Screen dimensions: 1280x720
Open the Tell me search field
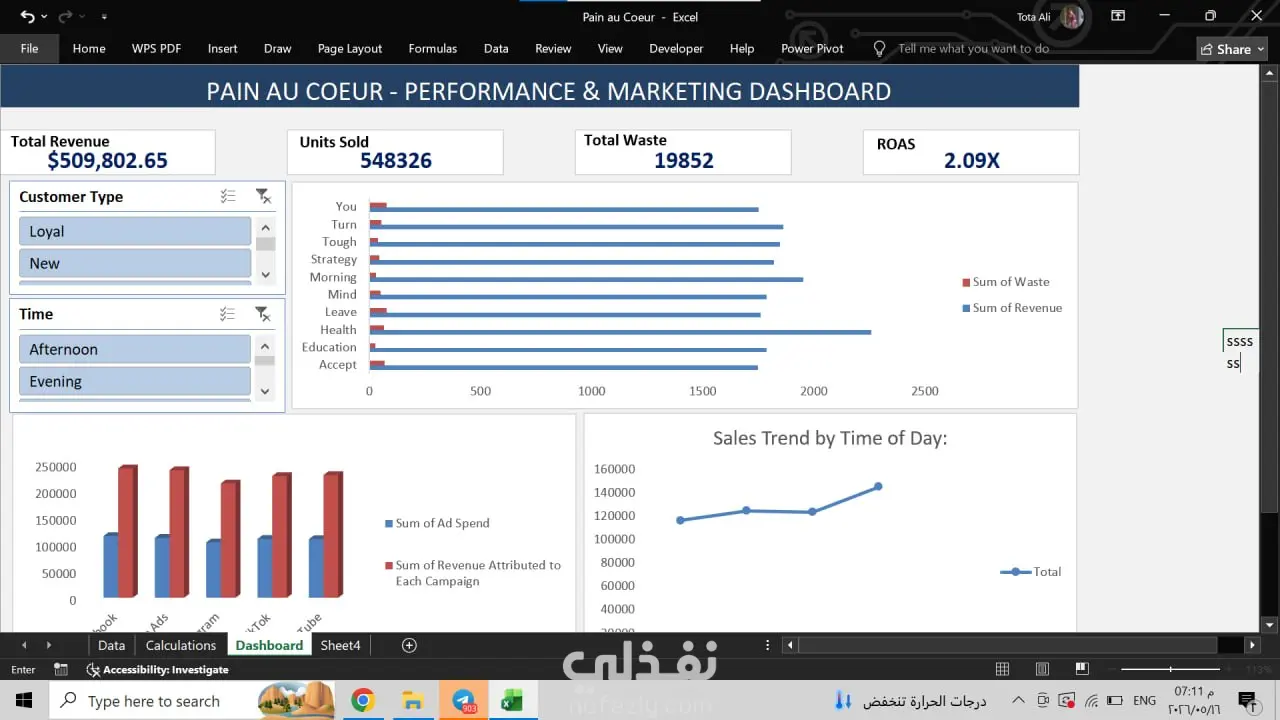[x=973, y=48]
